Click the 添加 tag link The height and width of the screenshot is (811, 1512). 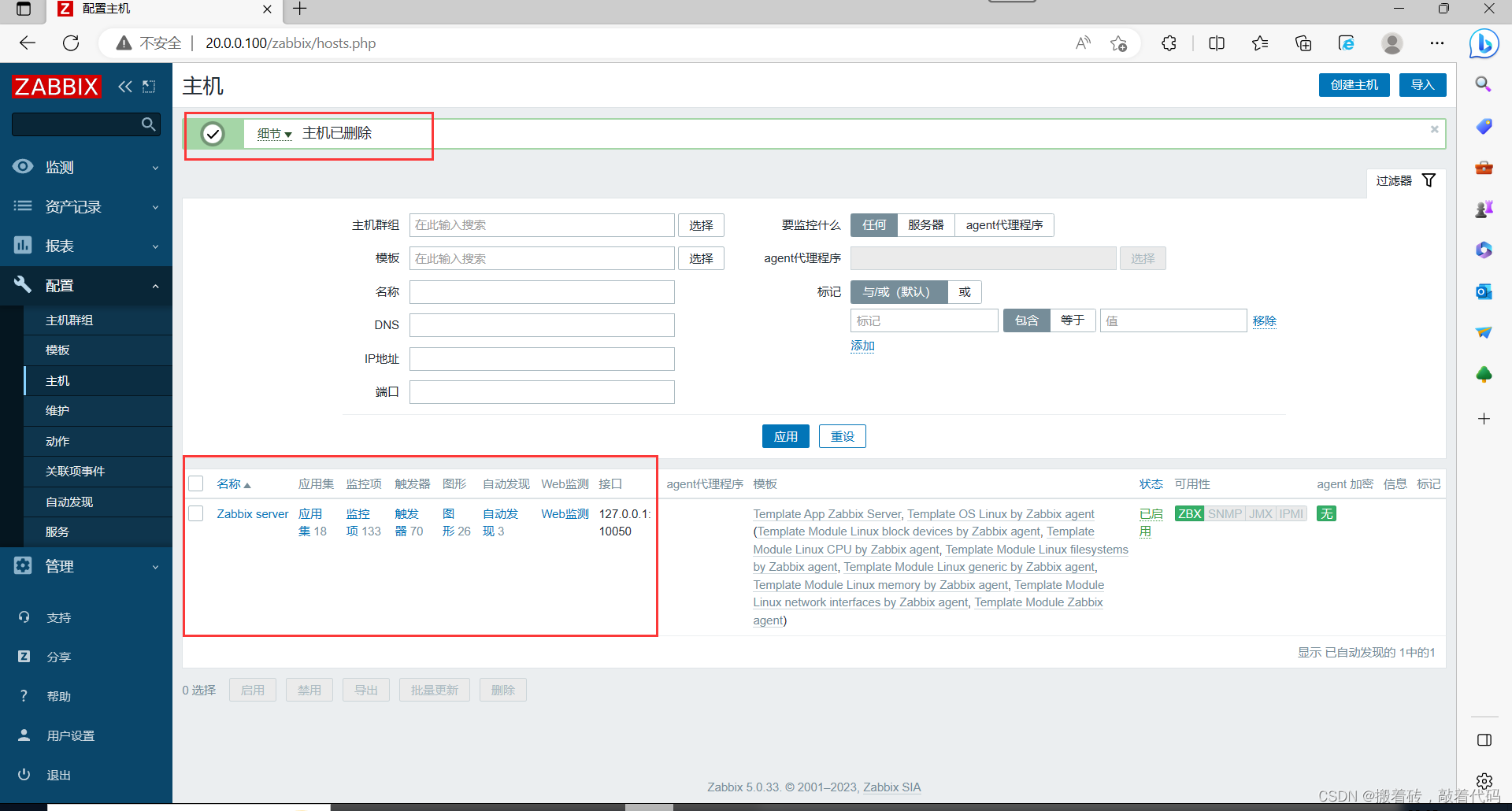(862, 346)
